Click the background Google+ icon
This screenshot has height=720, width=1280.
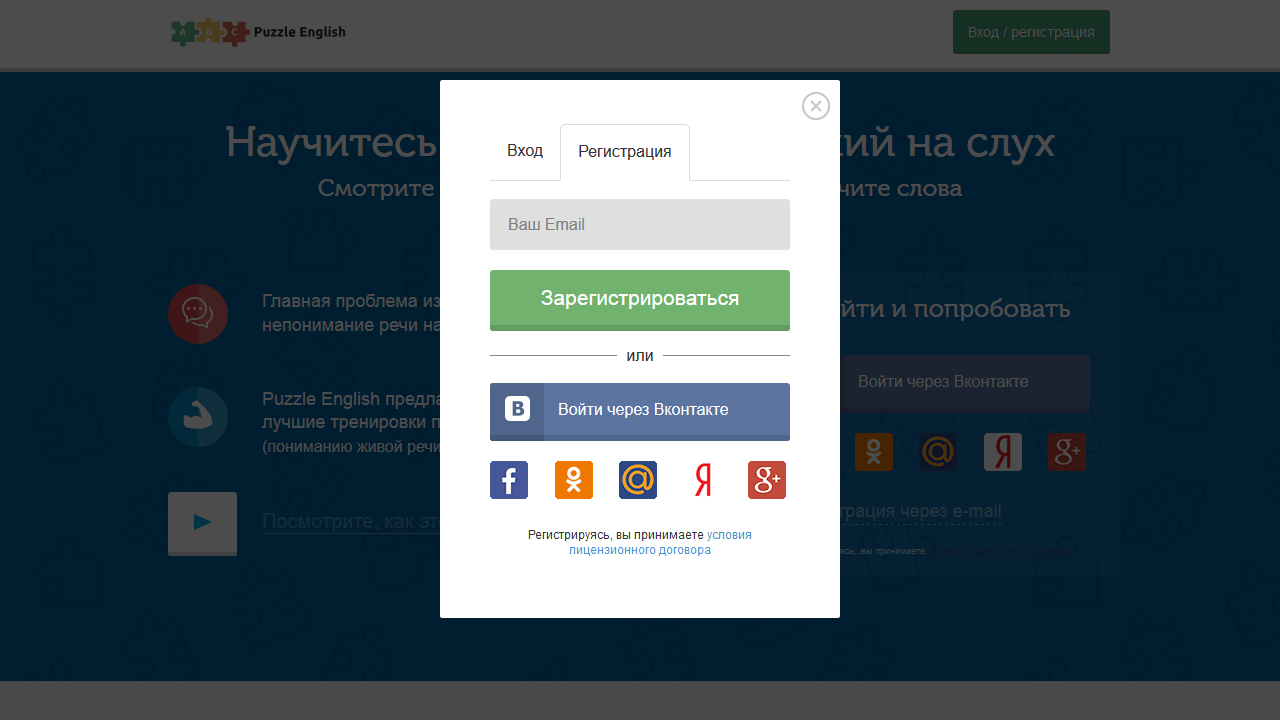coord(1067,452)
